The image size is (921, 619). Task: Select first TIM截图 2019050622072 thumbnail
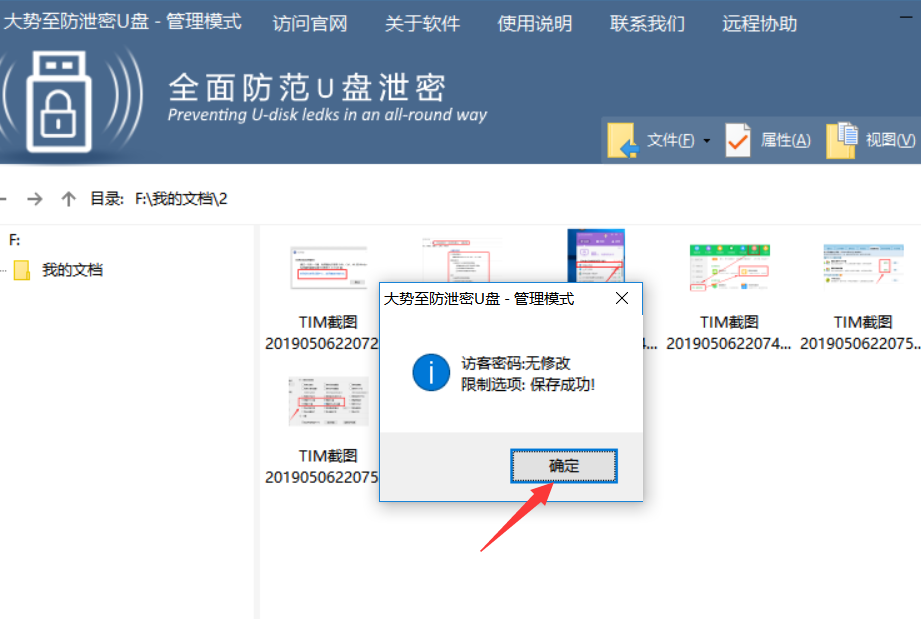pyautogui.click(x=328, y=268)
